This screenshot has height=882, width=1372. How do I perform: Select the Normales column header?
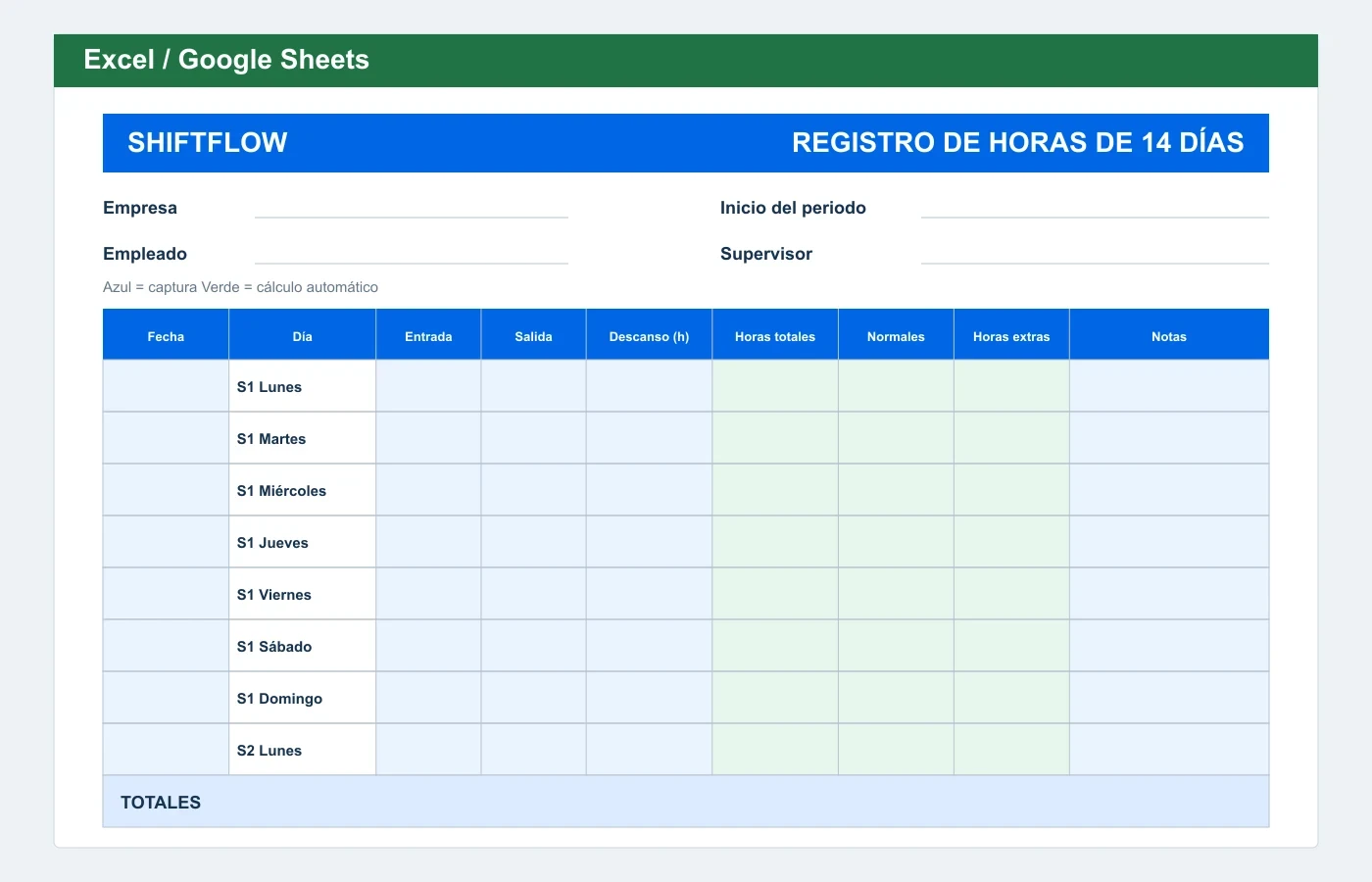896,335
